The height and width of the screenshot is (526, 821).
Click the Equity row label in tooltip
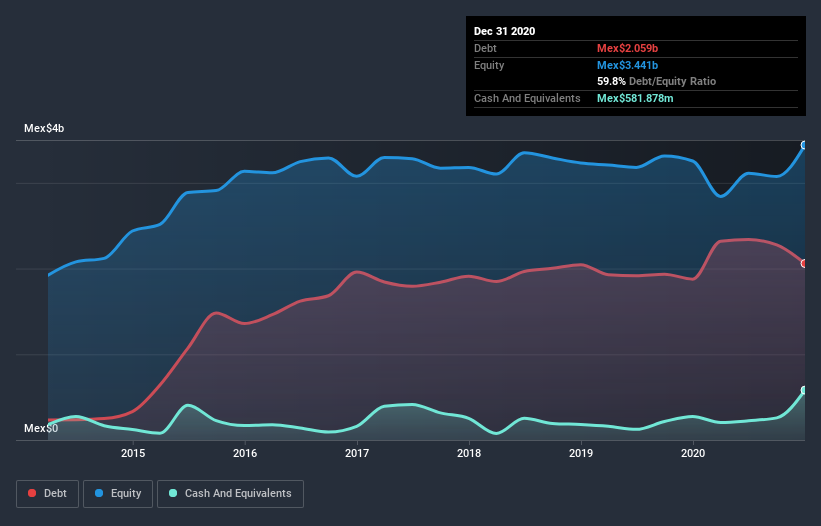(489, 65)
